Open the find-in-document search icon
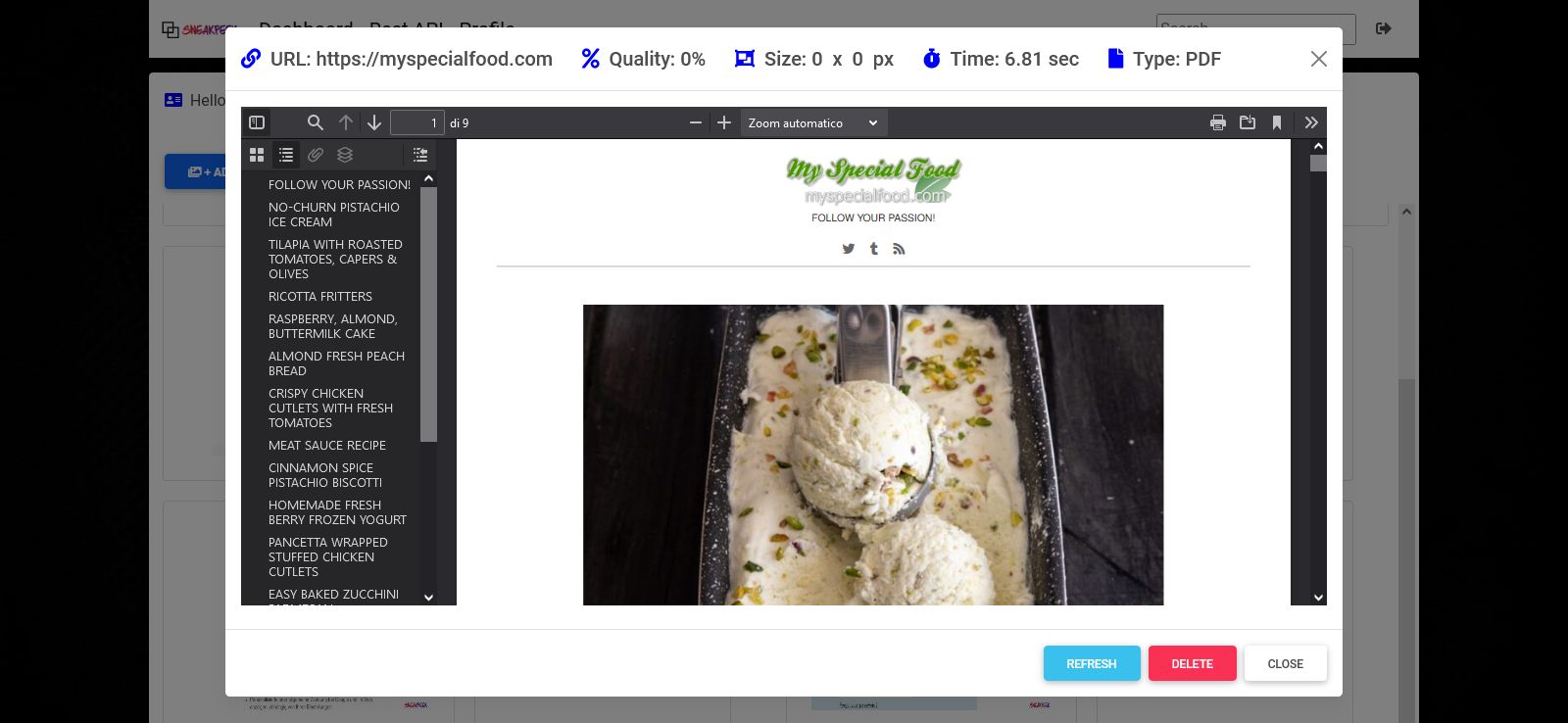The width and height of the screenshot is (1568, 723). (x=315, y=122)
